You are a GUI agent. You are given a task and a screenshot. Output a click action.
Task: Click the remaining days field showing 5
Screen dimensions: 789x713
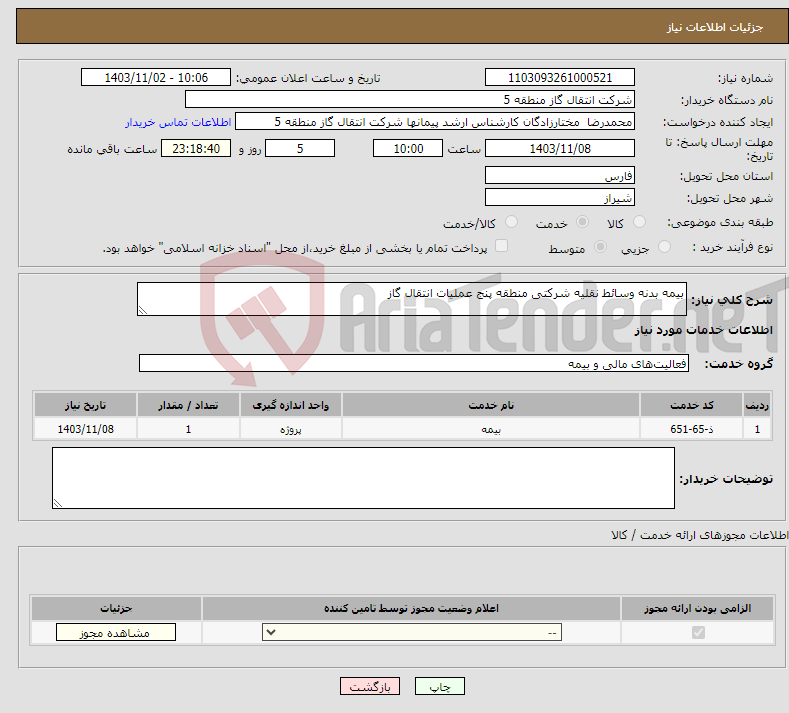[300, 148]
